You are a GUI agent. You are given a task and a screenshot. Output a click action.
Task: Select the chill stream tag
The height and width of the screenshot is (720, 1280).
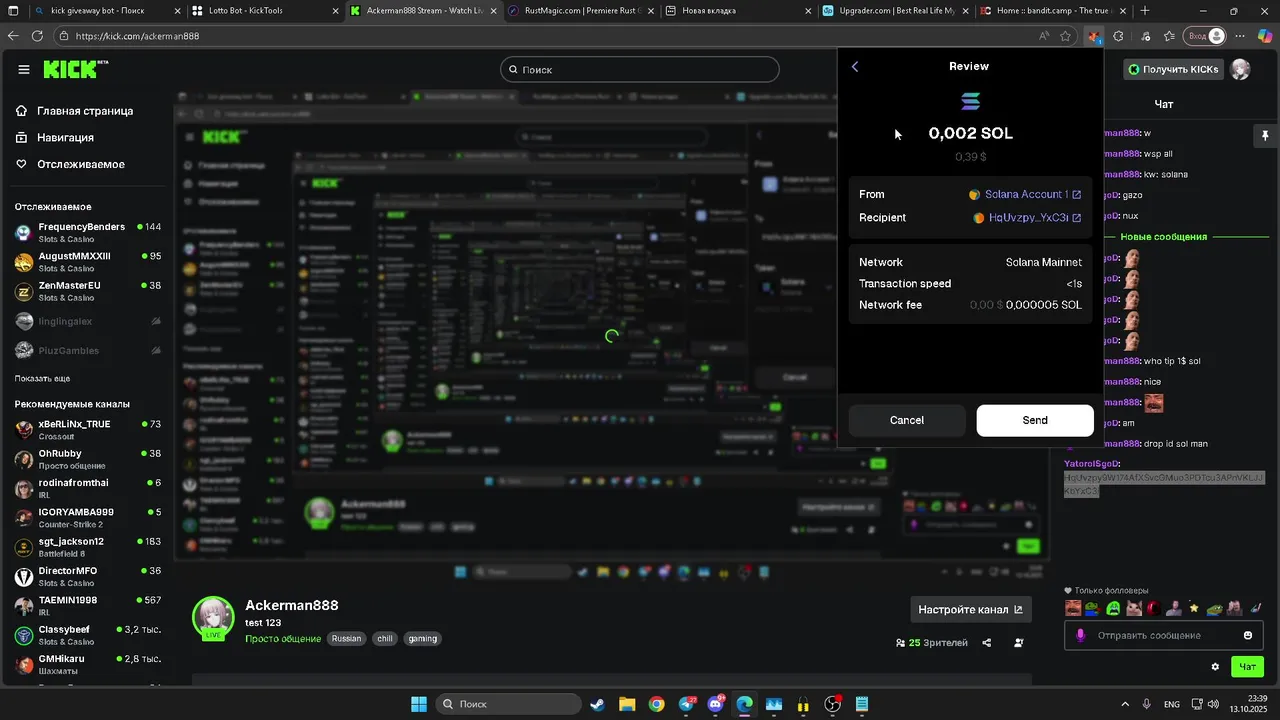pyautogui.click(x=385, y=638)
